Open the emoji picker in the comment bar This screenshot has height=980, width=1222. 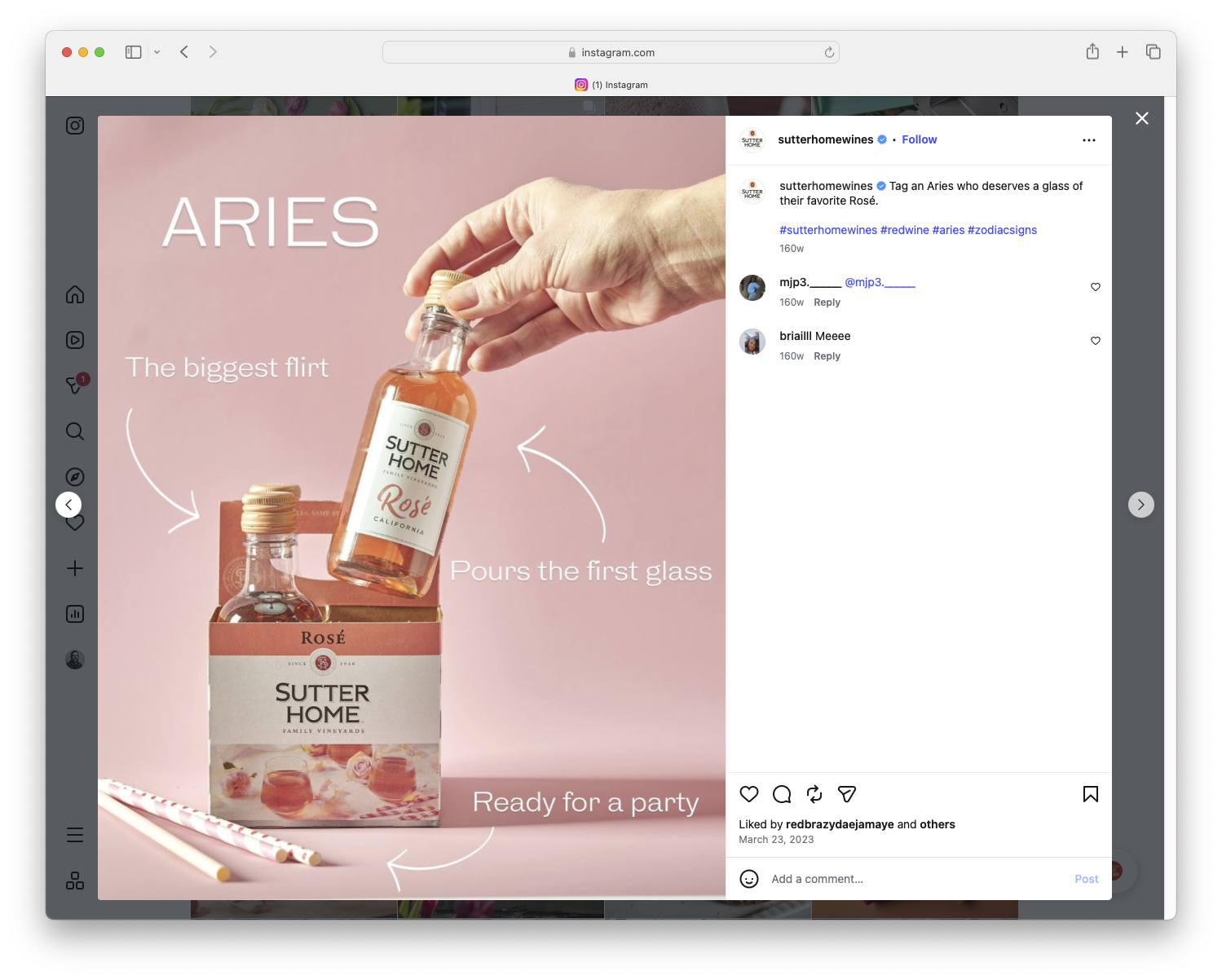pos(749,879)
